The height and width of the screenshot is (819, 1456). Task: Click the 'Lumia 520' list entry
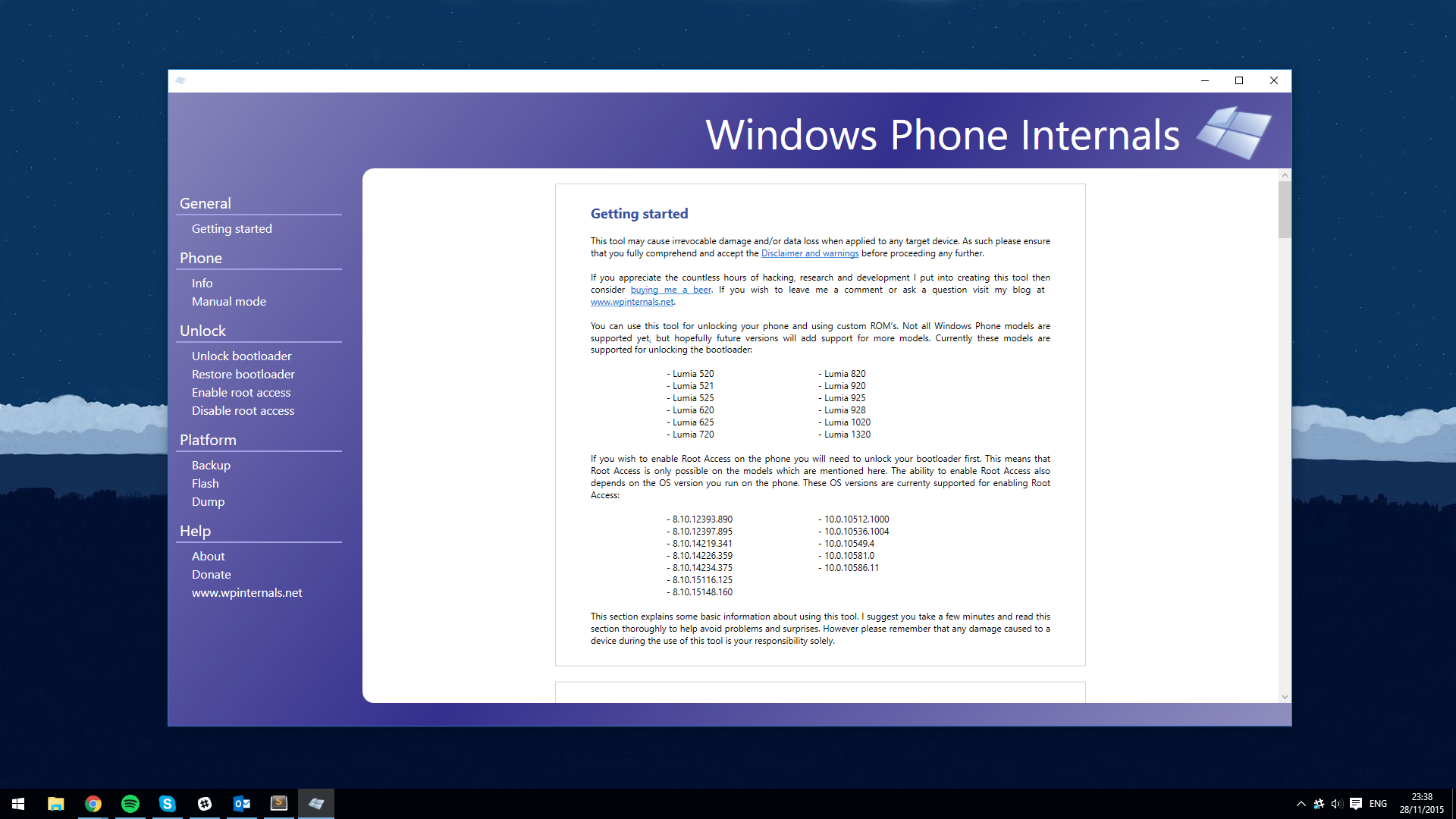pyautogui.click(x=691, y=374)
